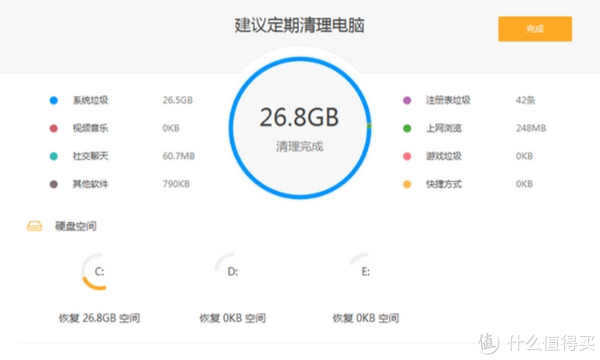Click the 其他软件 category label
This screenshot has height=360, width=600.
(90, 184)
